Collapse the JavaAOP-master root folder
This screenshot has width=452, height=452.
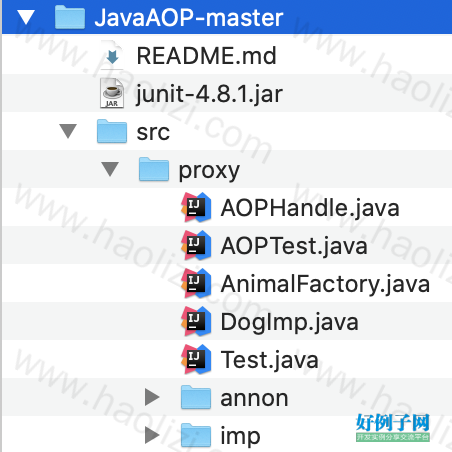tap(26, 17)
